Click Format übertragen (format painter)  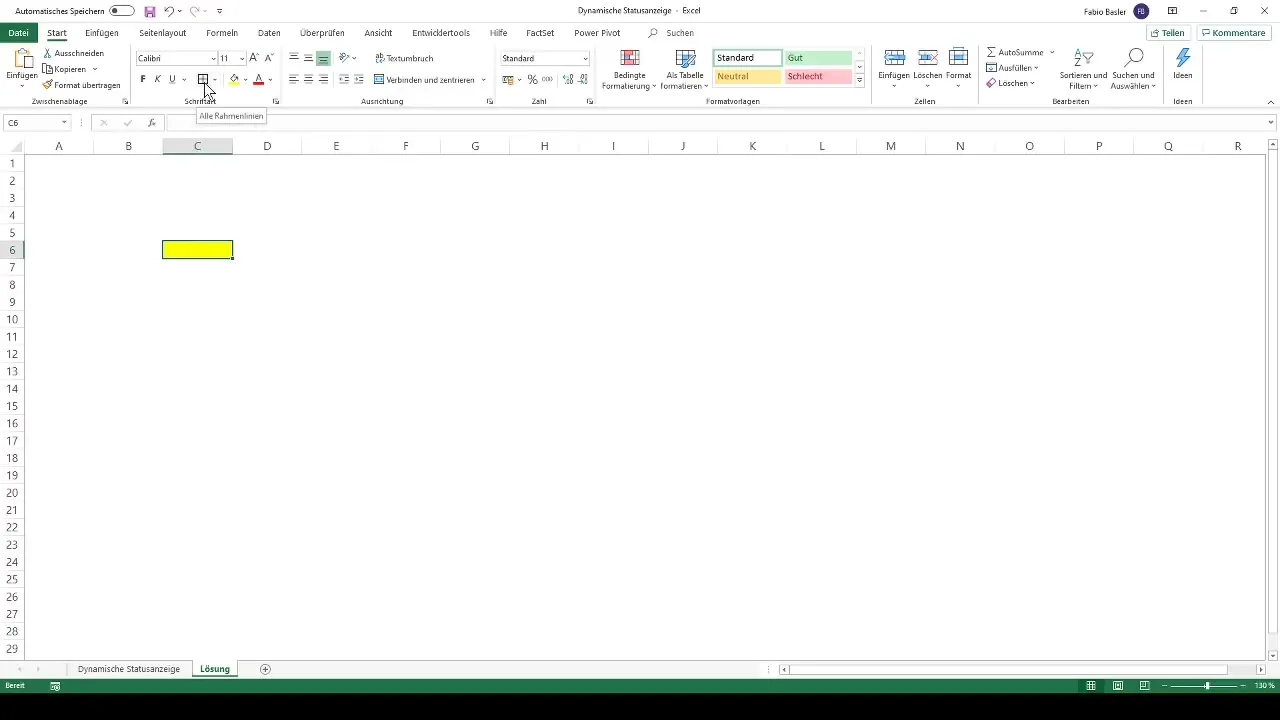(80, 85)
